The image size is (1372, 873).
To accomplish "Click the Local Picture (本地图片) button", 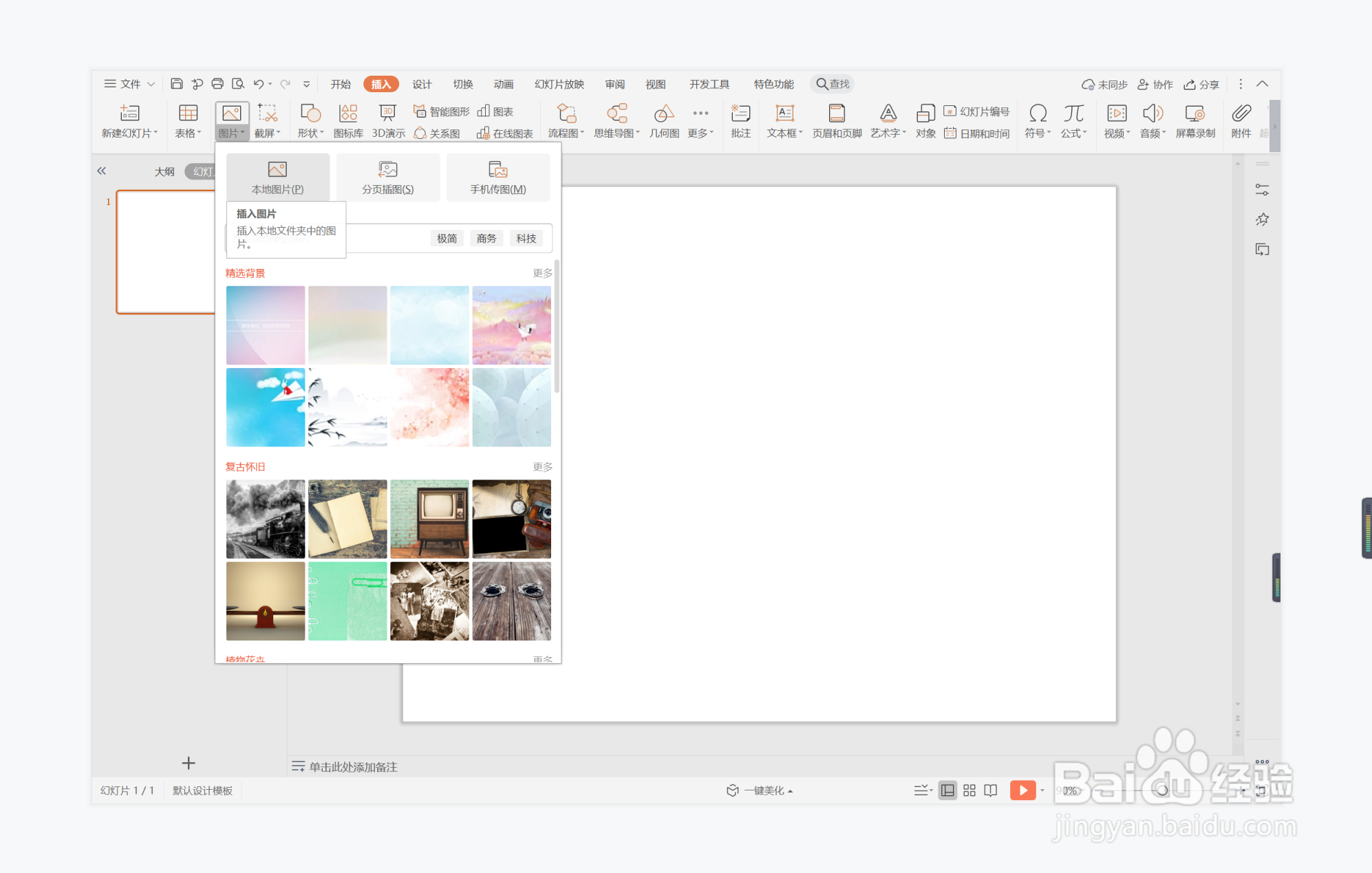I will pos(277,177).
